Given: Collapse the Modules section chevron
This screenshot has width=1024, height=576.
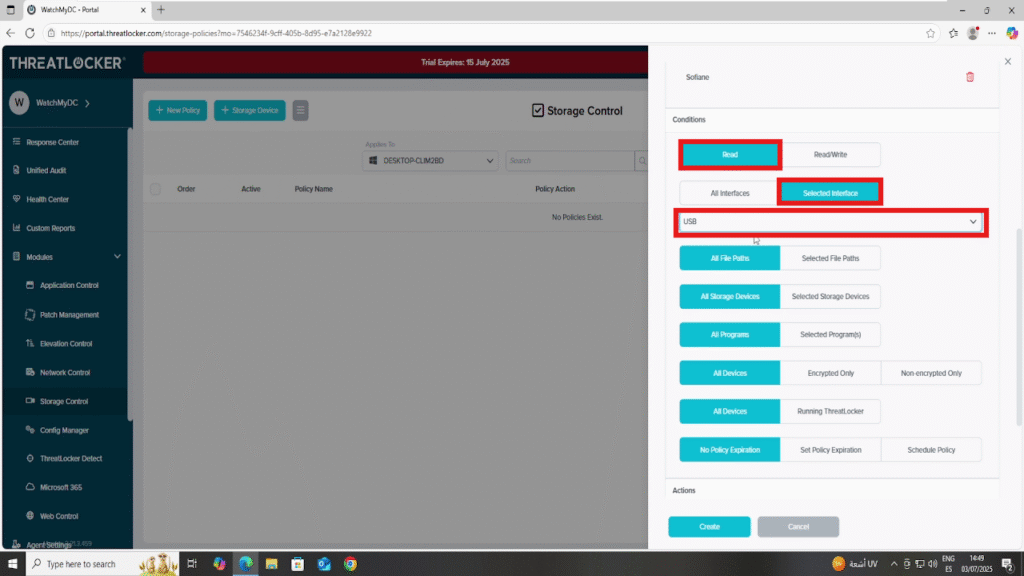Looking at the screenshot, I should [x=117, y=257].
